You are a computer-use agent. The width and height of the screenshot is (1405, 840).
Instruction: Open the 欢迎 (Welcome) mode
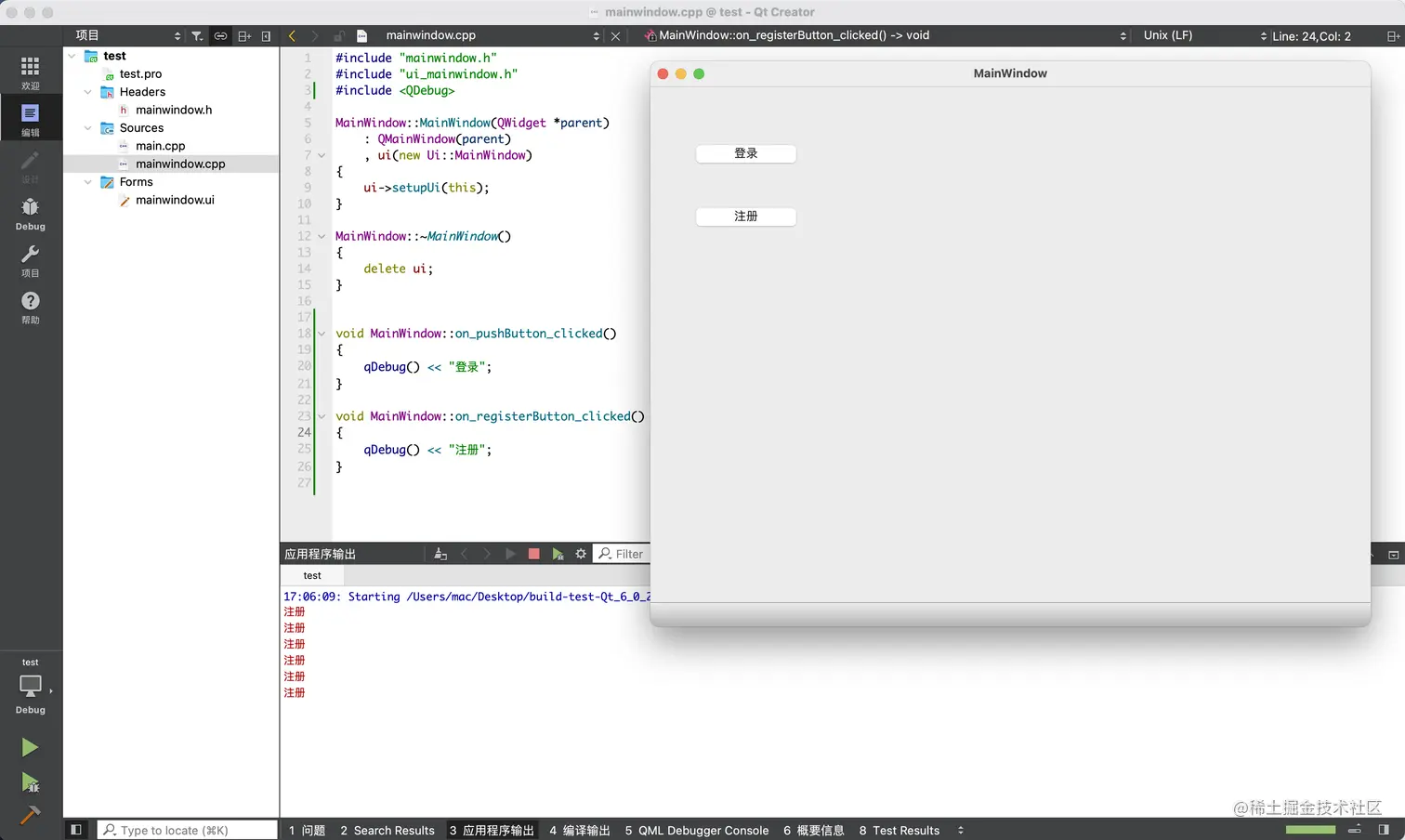[31, 72]
